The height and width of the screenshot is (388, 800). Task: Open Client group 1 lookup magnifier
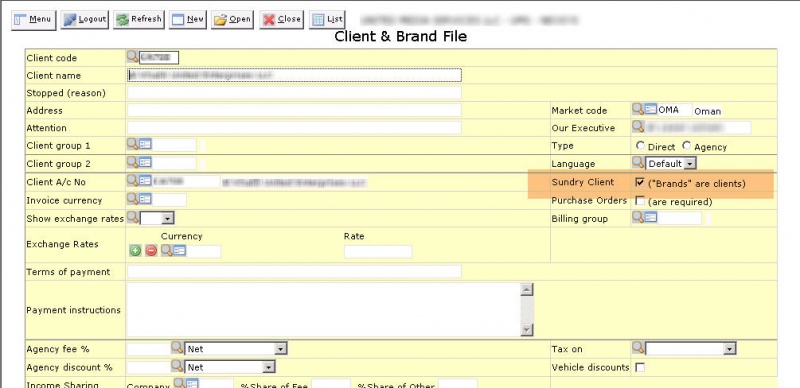point(132,143)
